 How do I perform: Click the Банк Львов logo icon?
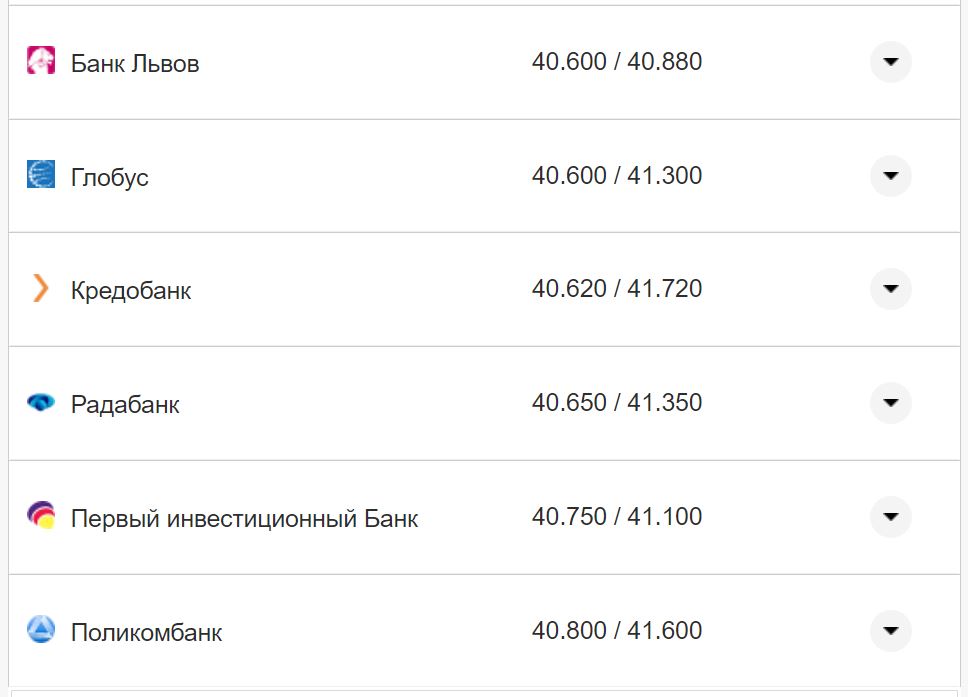[39, 62]
